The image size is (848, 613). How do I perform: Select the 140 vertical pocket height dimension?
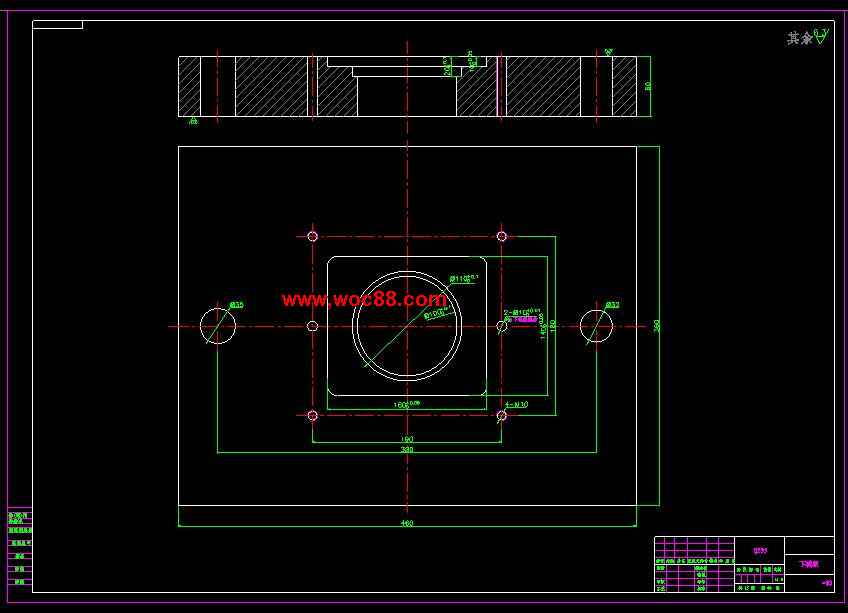[543, 326]
